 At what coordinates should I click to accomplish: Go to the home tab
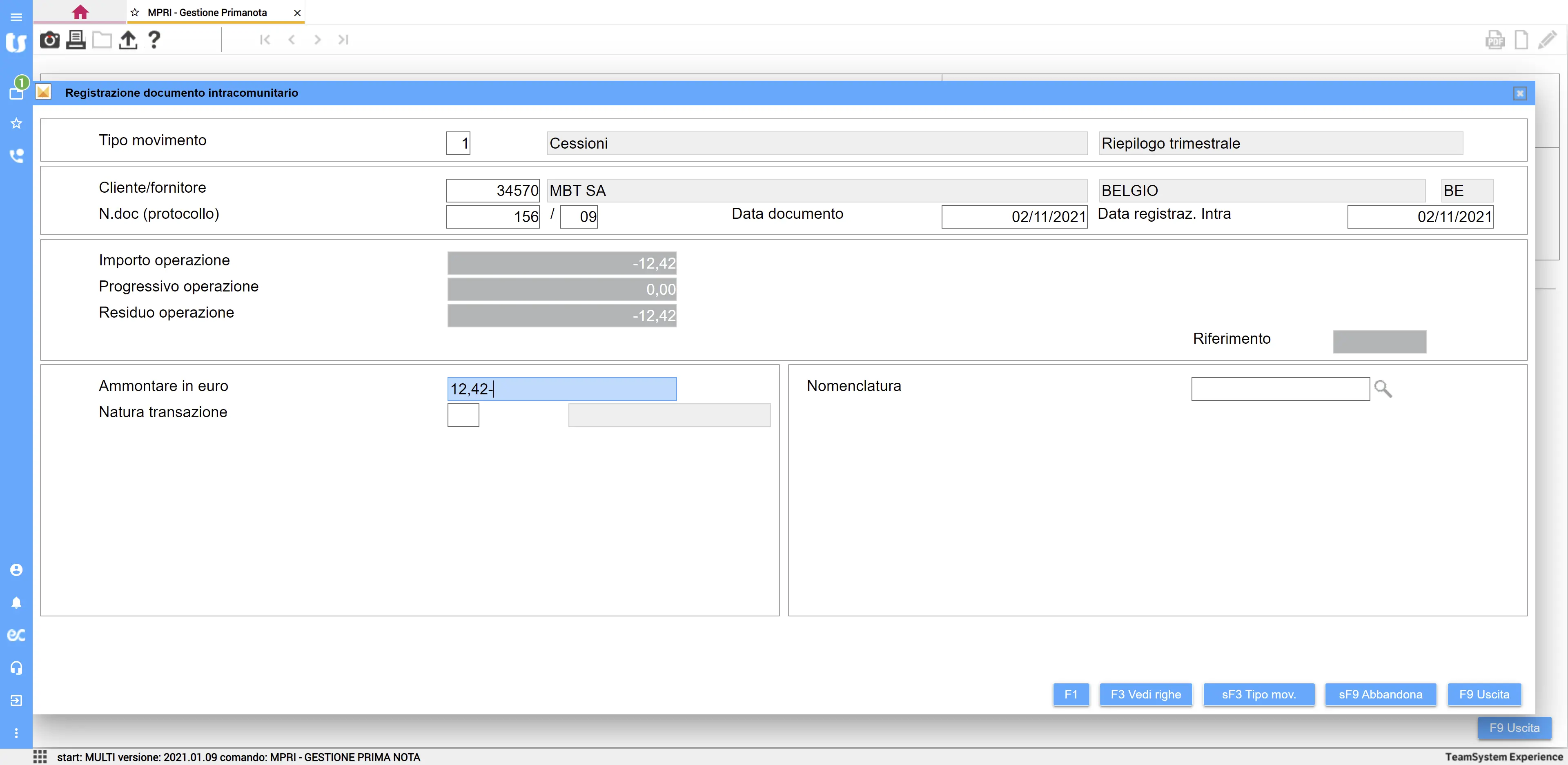pyautogui.click(x=80, y=12)
